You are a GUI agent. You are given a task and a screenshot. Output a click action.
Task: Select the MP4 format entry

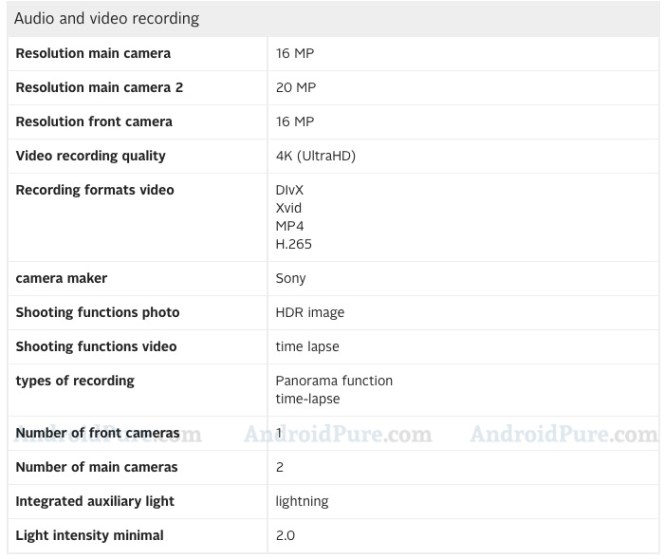tap(290, 226)
